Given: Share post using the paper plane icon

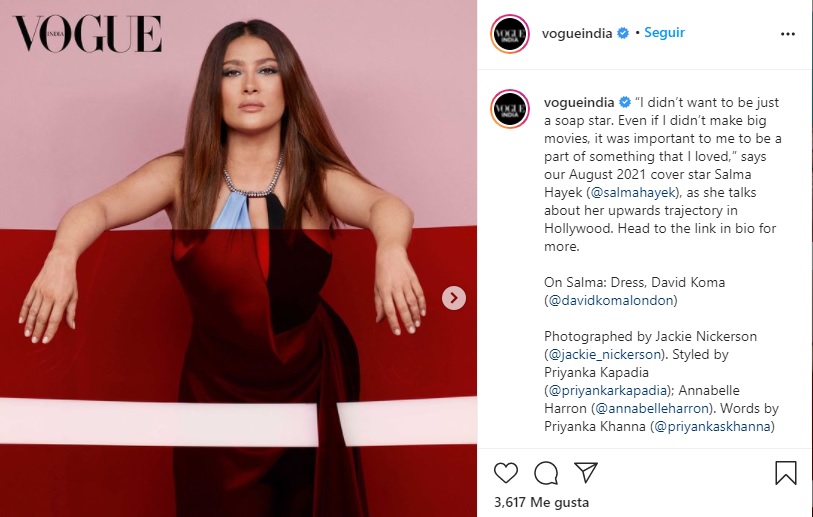Looking at the screenshot, I should (x=586, y=472).
